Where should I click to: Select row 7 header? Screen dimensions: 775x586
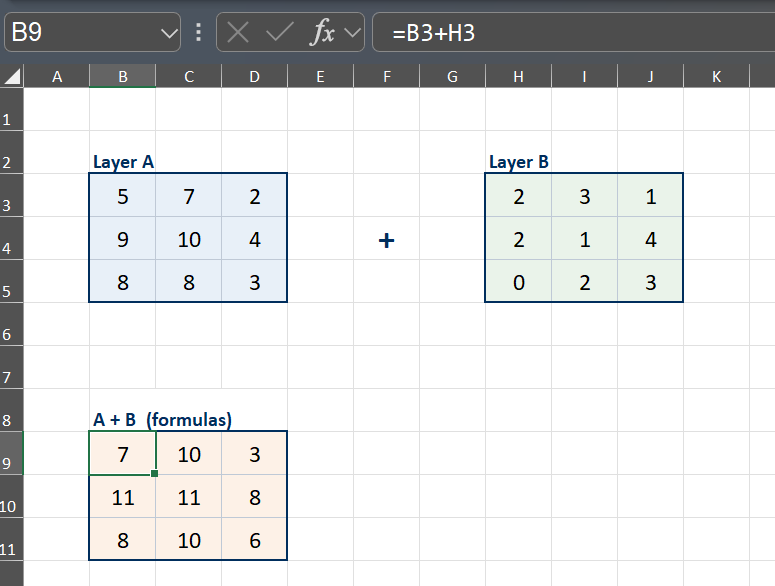pos(11,367)
